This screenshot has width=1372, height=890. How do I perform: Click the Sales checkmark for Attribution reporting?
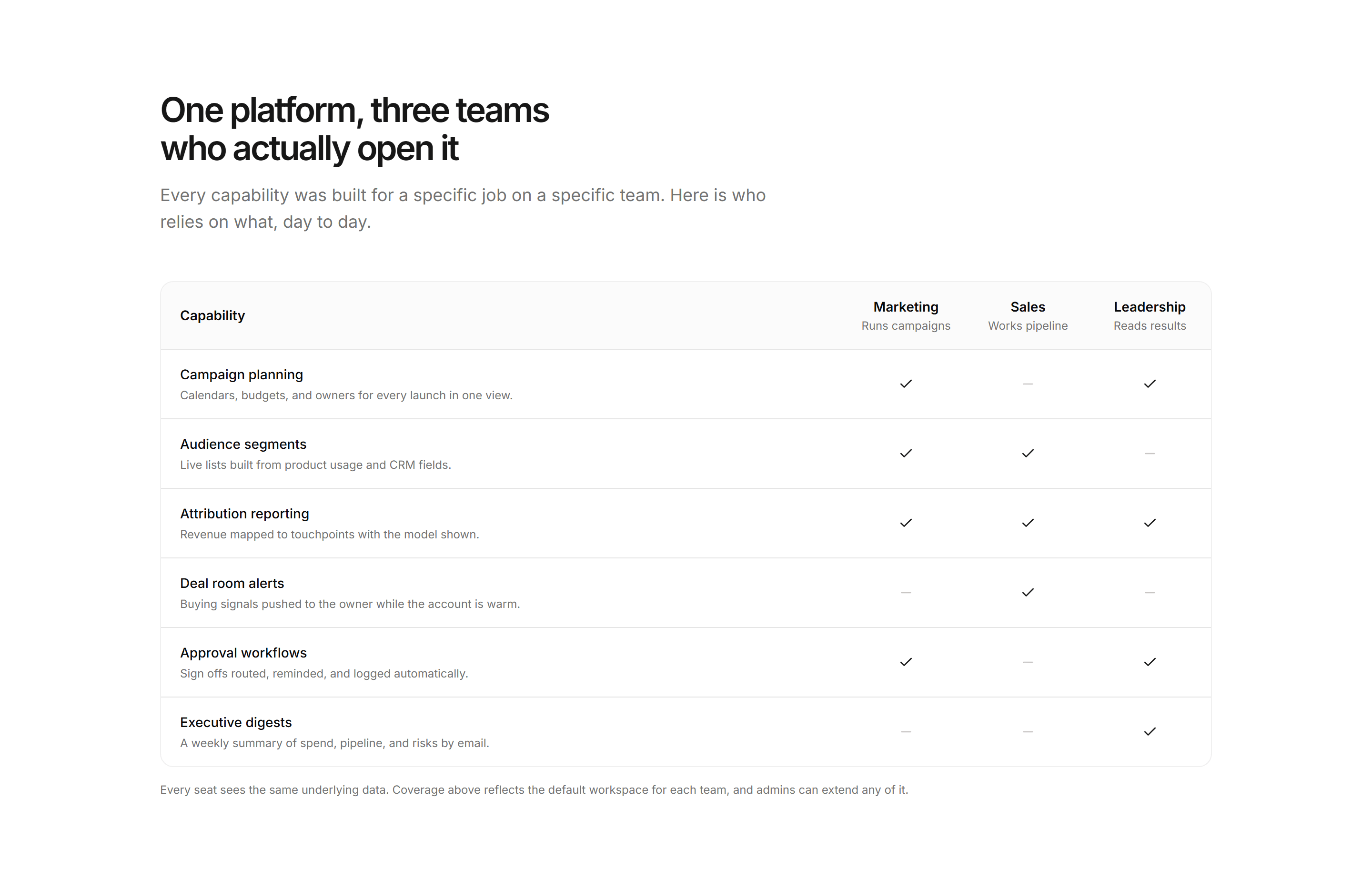tap(1027, 523)
